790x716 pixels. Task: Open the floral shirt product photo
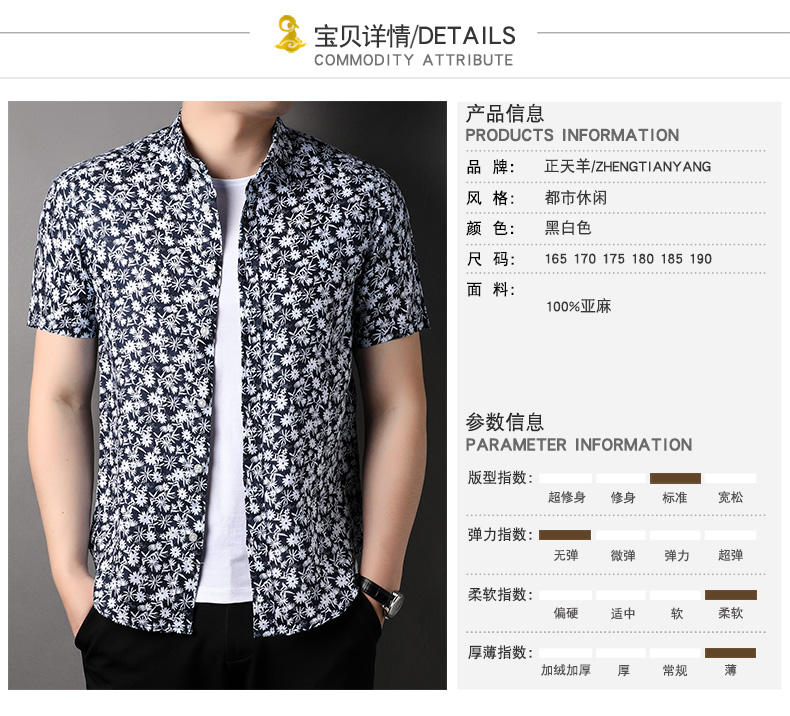pos(227,395)
